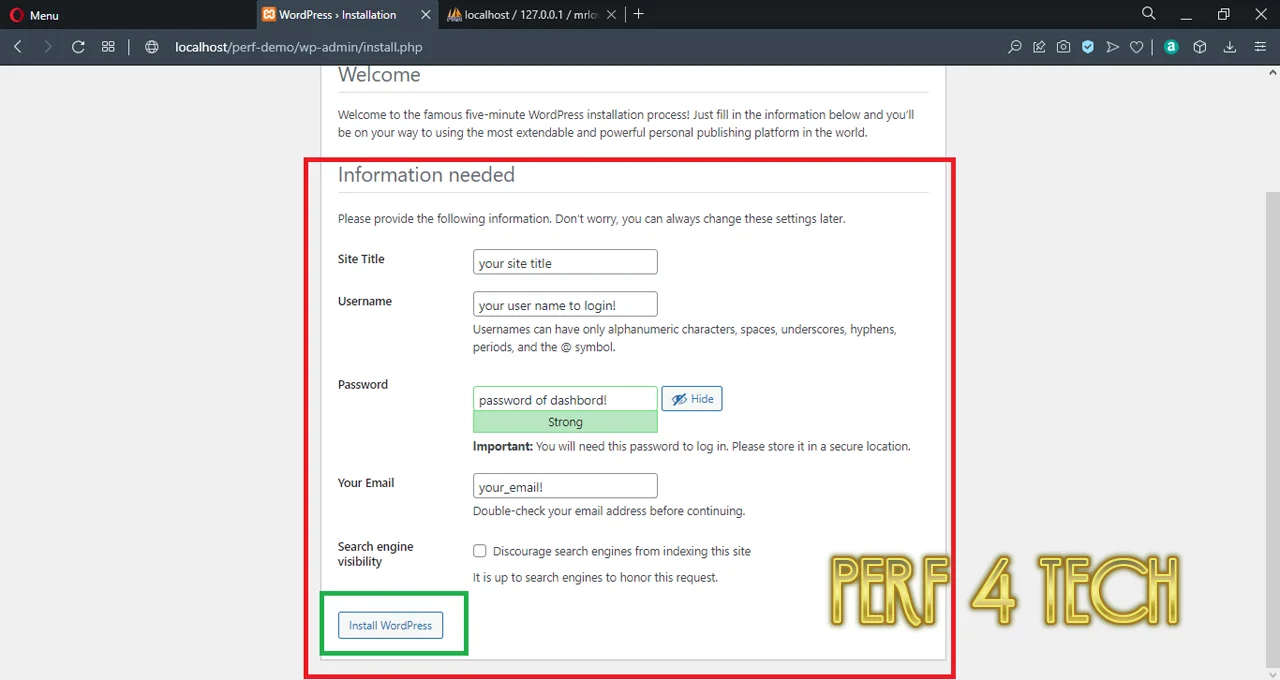Click the search tabs magnifier icon
The width and height of the screenshot is (1280, 680).
pyautogui.click(x=1149, y=14)
